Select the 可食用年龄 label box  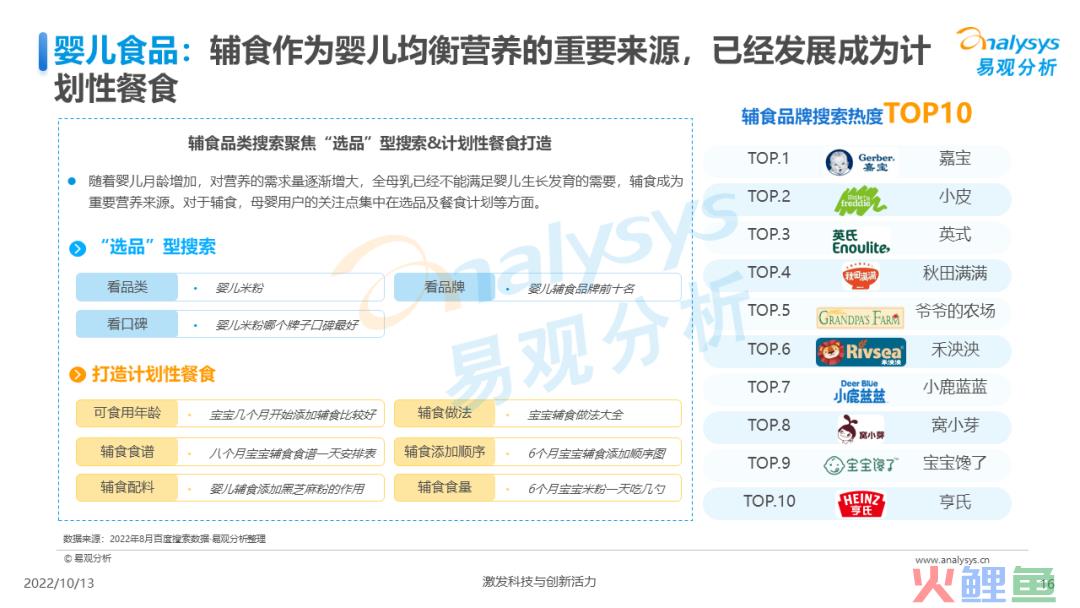(127, 413)
